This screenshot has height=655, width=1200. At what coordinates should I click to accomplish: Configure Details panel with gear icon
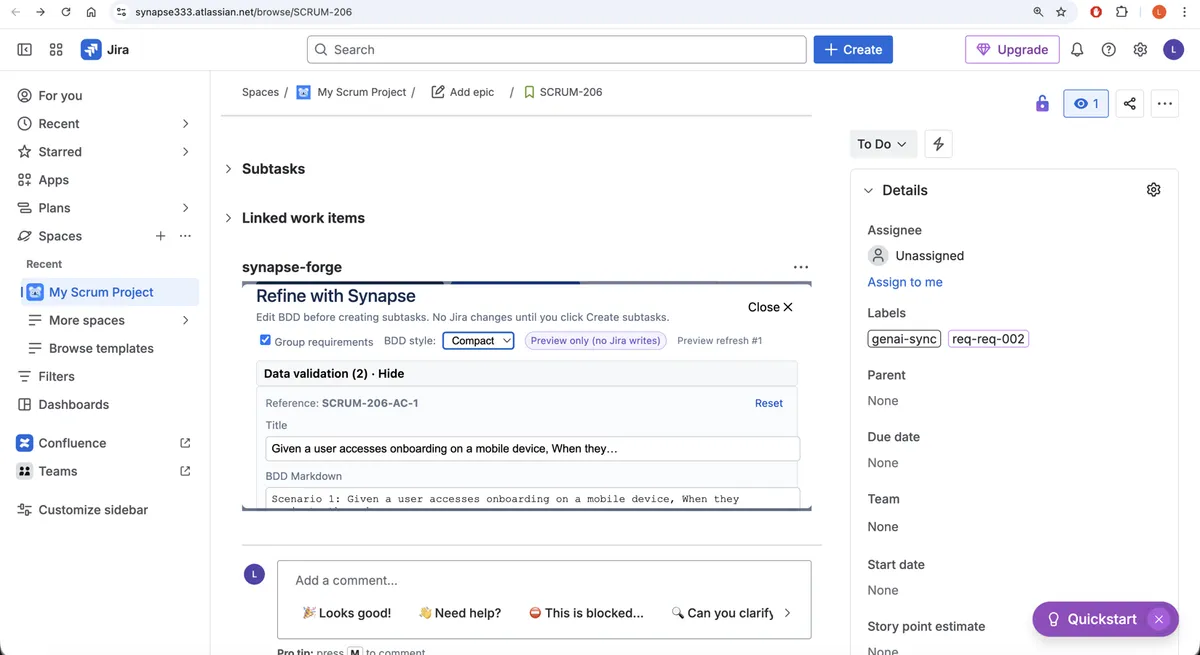[1153, 190]
